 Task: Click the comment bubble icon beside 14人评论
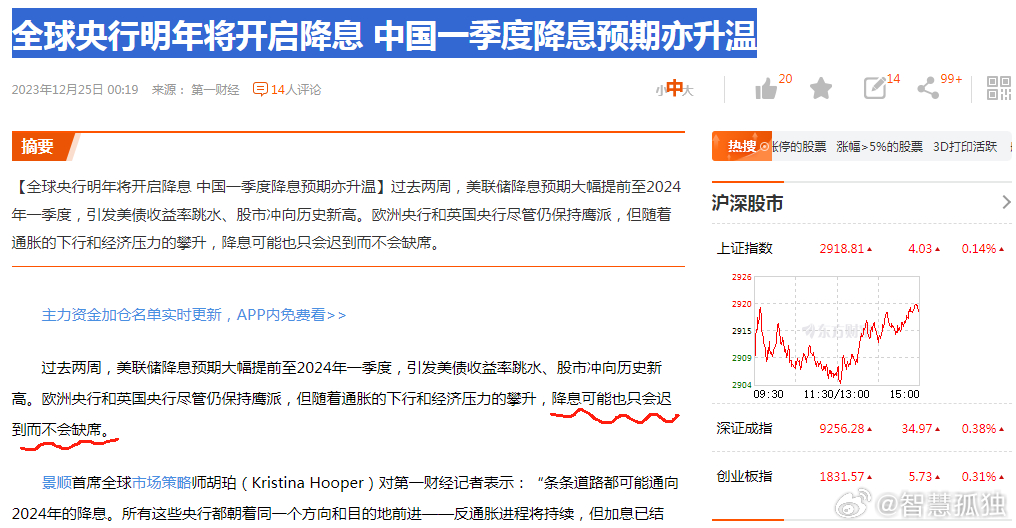coord(260,89)
